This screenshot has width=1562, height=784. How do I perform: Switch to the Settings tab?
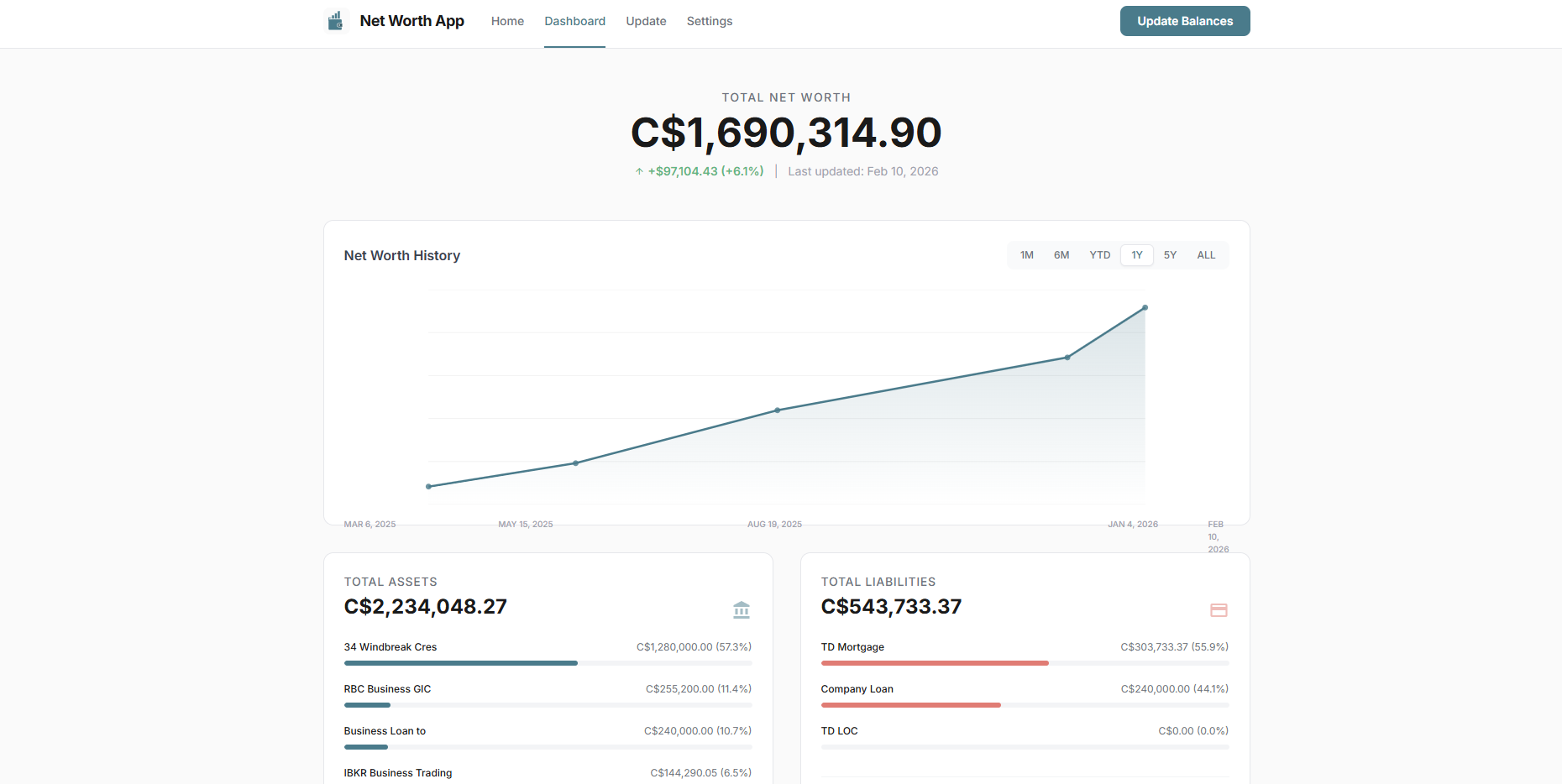coord(709,21)
